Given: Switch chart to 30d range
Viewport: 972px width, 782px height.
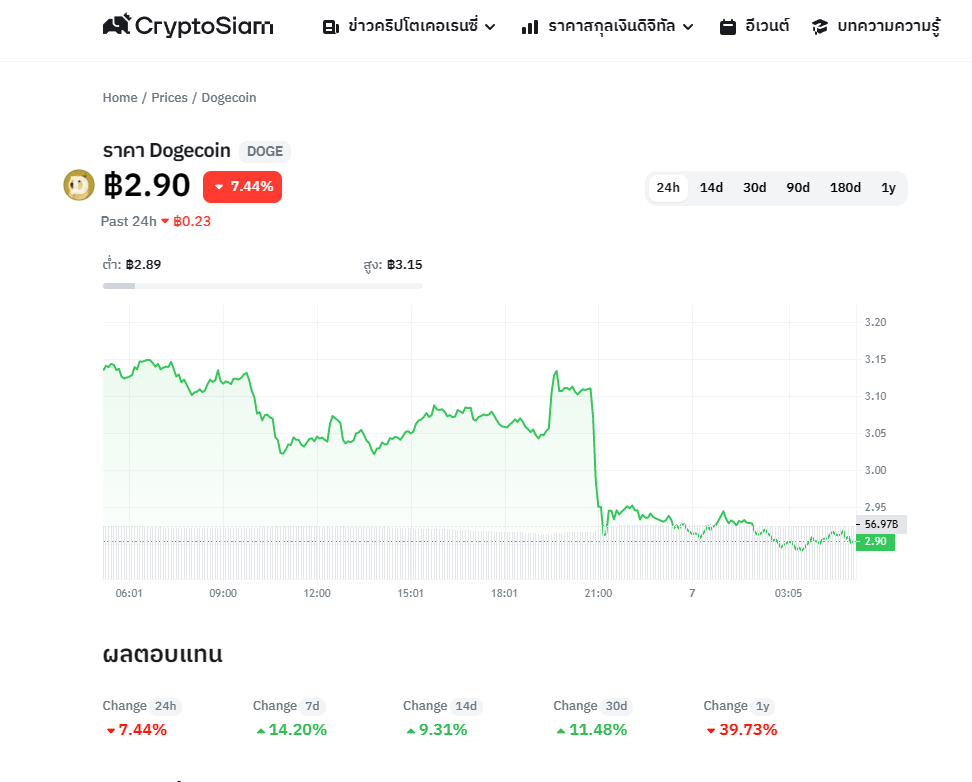Looking at the screenshot, I should click(755, 188).
